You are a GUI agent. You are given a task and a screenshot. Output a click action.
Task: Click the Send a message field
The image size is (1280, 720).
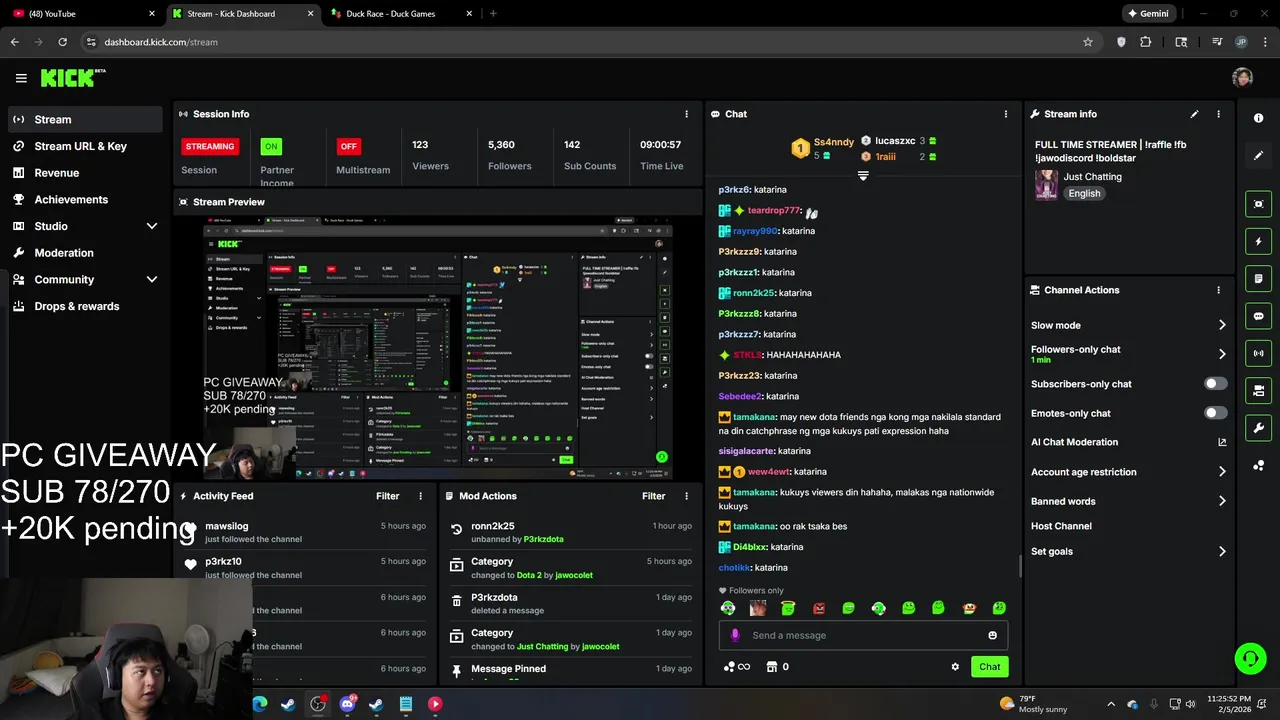(x=863, y=635)
